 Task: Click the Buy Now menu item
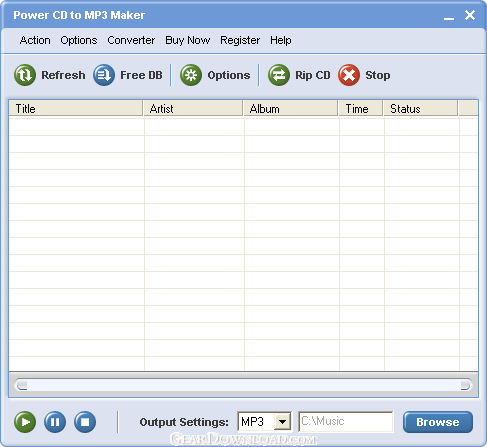coord(188,40)
